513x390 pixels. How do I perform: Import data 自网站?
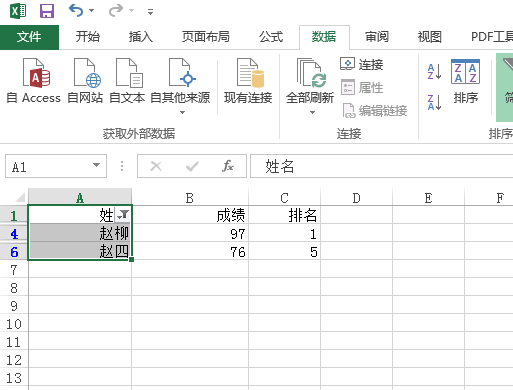[x=85, y=80]
